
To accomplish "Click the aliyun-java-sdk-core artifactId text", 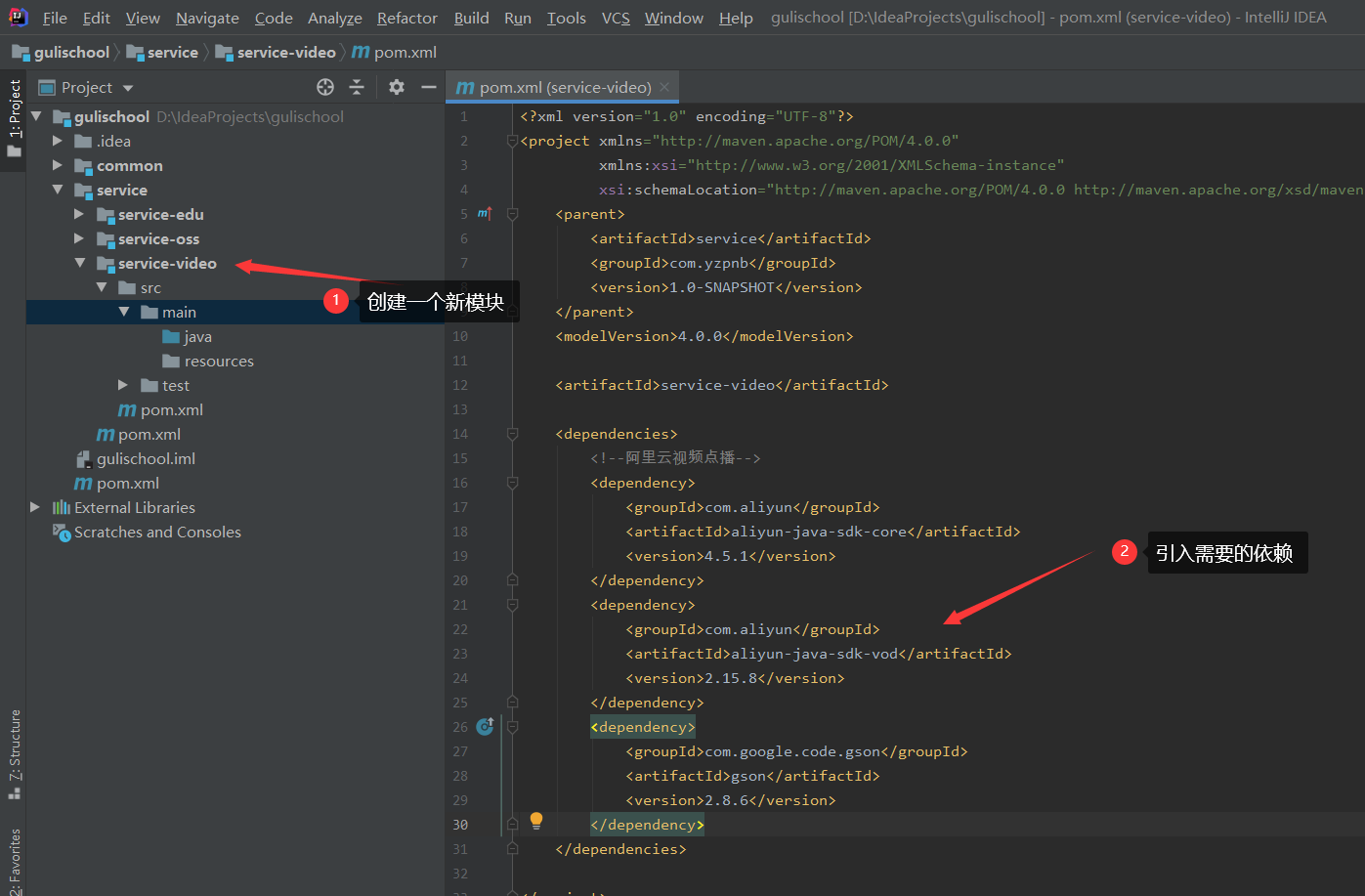I will 819,532.
